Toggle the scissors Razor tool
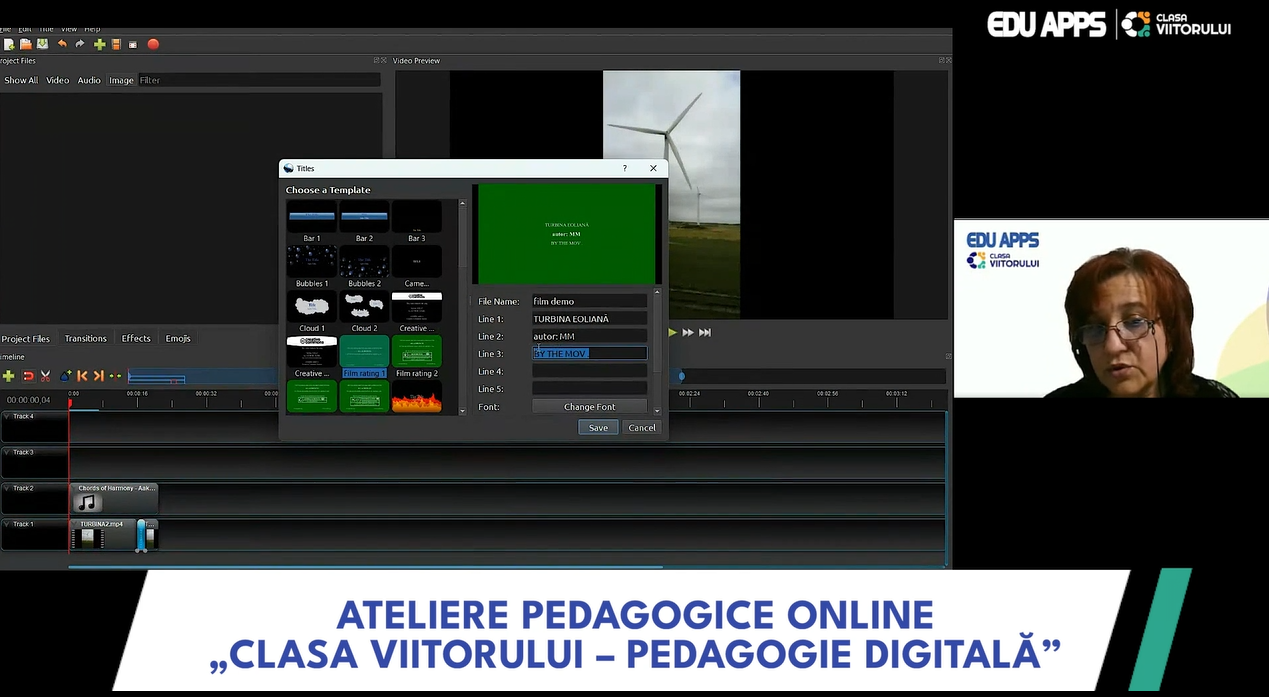1269x697 pixels. (x=45, y=376)
